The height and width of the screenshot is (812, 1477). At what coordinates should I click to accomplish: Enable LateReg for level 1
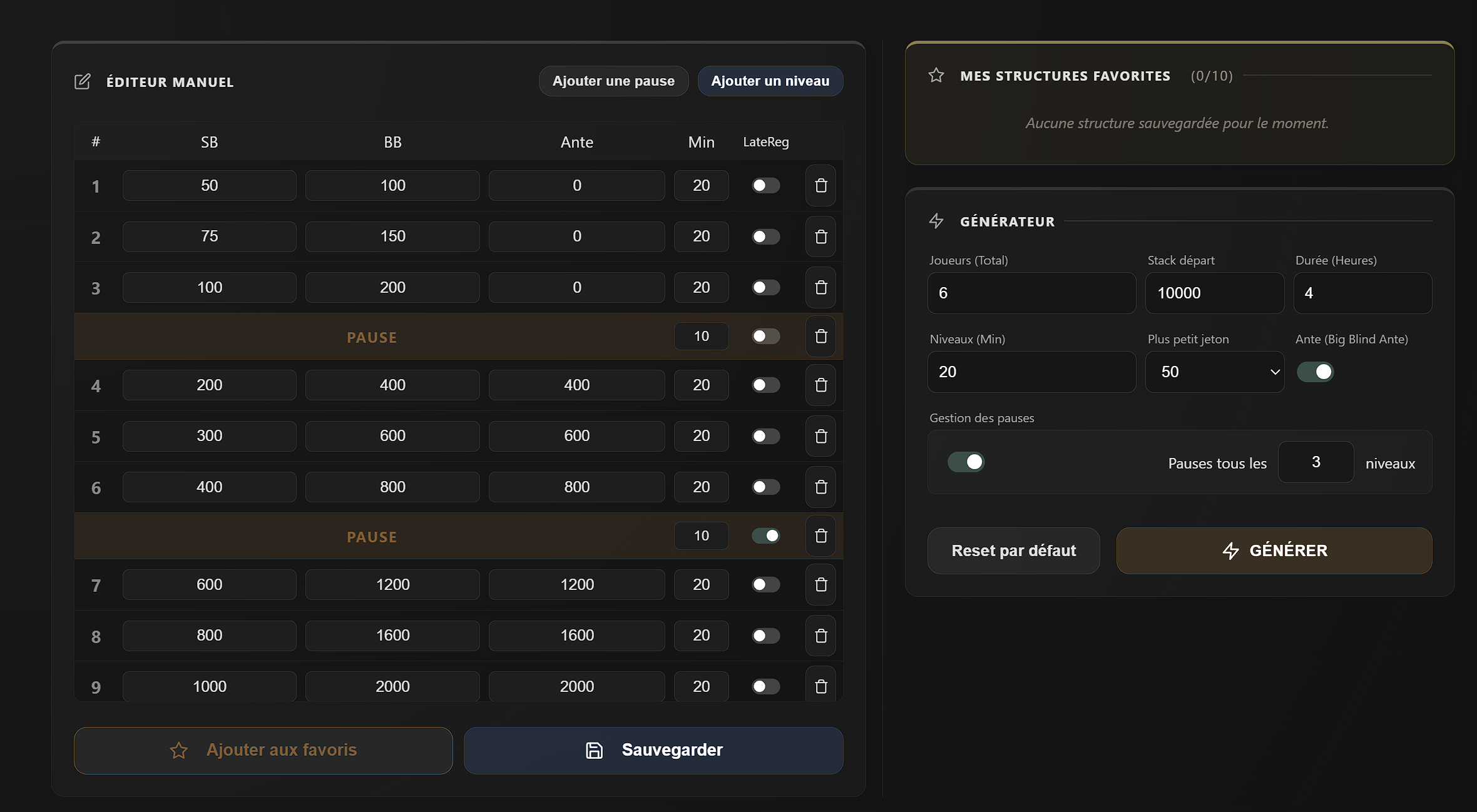click(x=765, y=185)
